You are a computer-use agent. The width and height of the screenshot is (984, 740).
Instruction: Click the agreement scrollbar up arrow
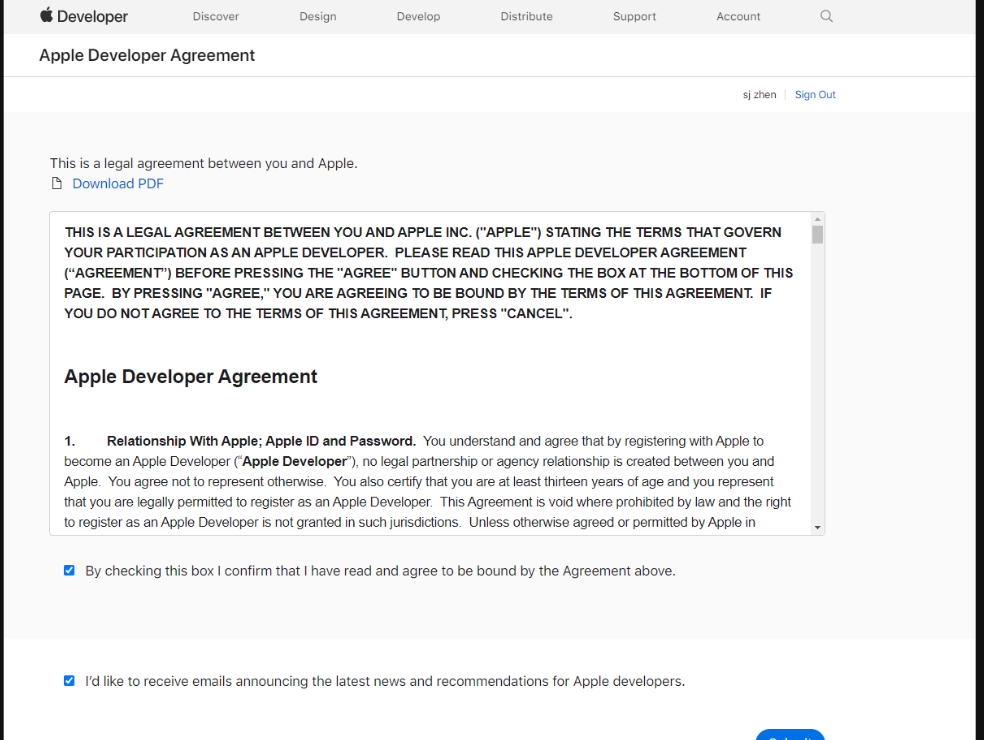(x=817, y=219)
